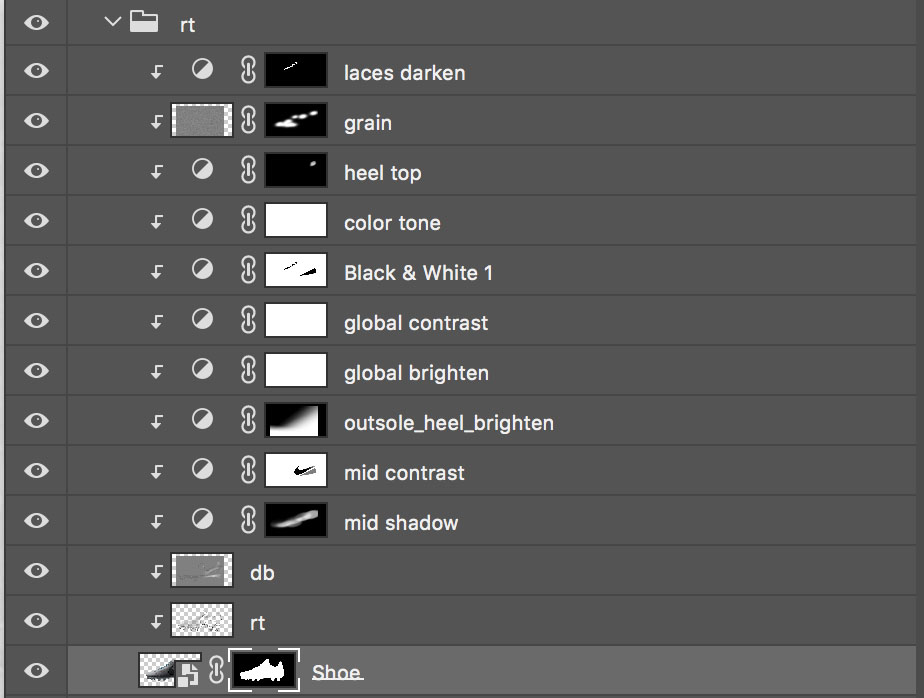Select the global brighten layer name
This screenshot has height=698, width=924.
point(416,373)
